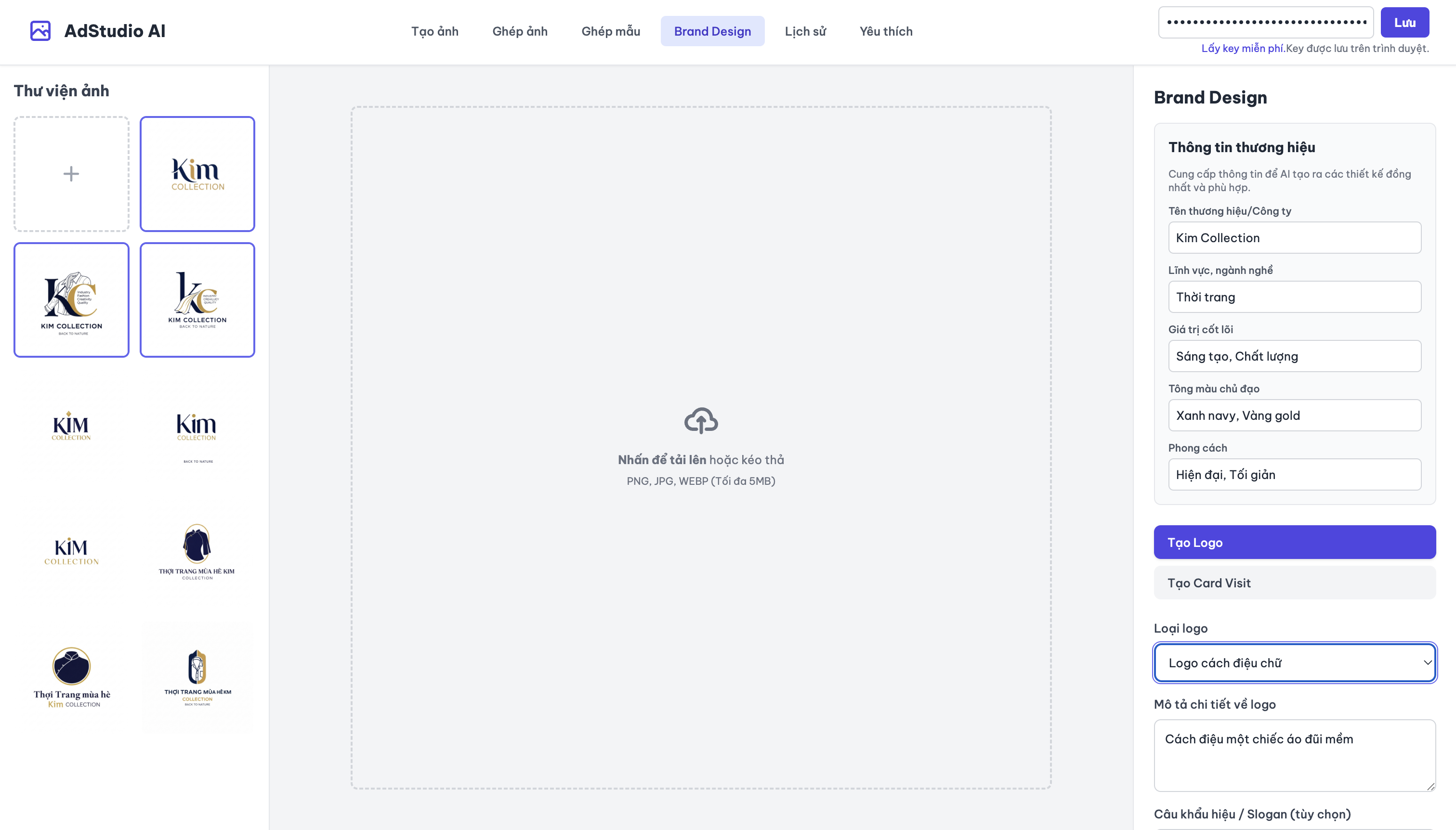Select the lowercase kc logo thumbnail

coord(197,300)
